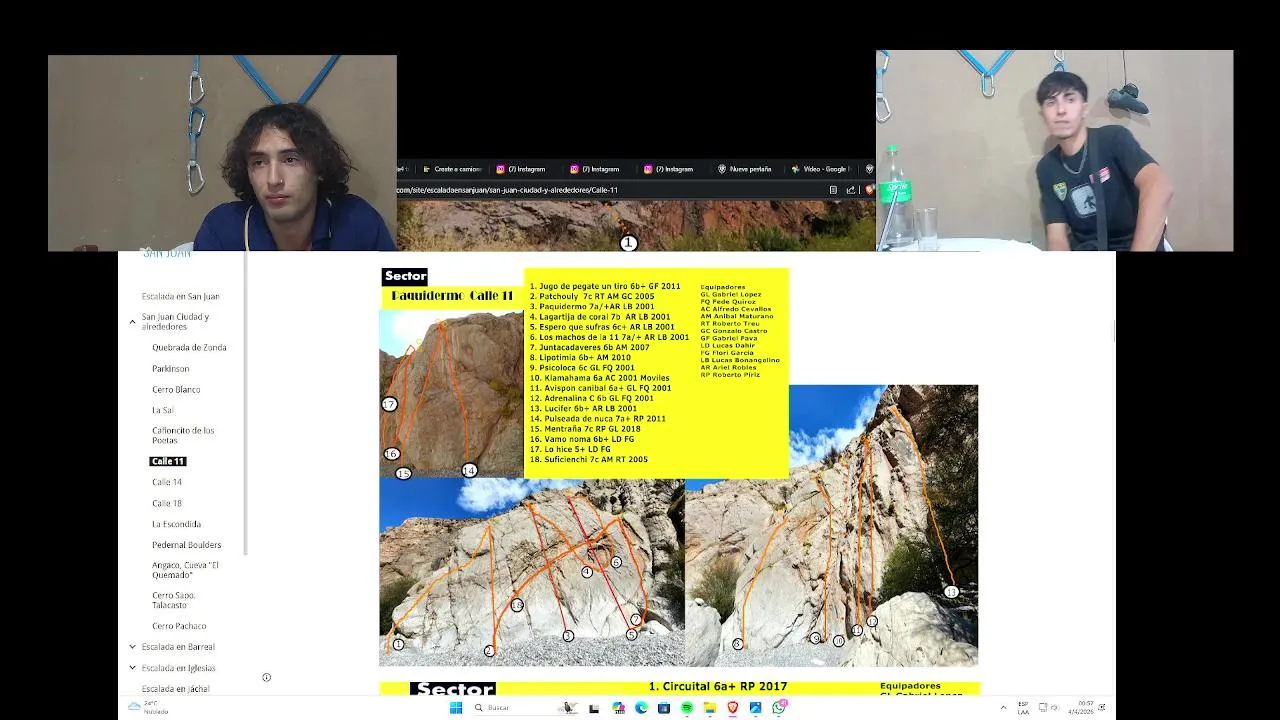This screenshot has height=720, width=1280.
Task: Open WhatsApp from the taskbar
Action: click(x=779, y=708)
